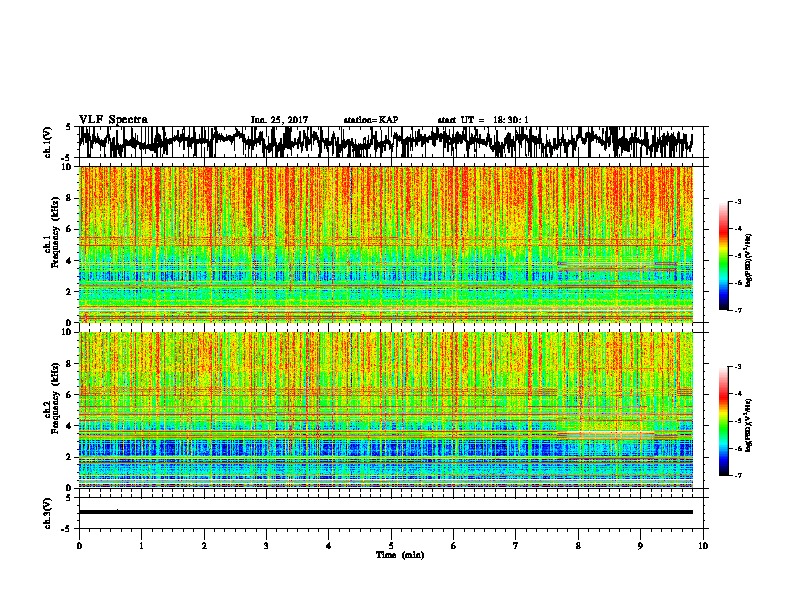Click time axis tick label "8"
Image resolution: width=792 pixels, height=612 pixels.
(578, 546)
